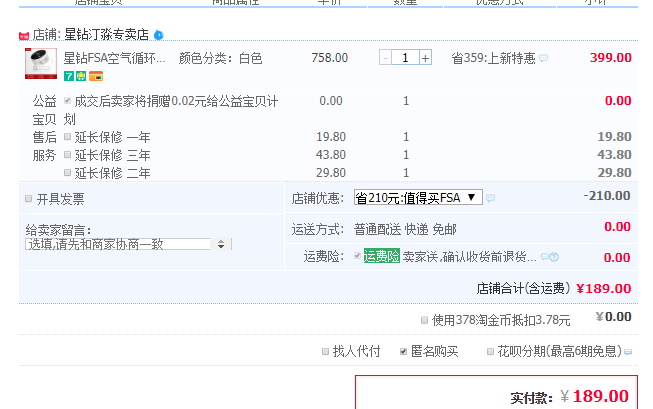Decrease quantity with the minus button
This screenshot has height=409, width=653.
pos(385,57)
